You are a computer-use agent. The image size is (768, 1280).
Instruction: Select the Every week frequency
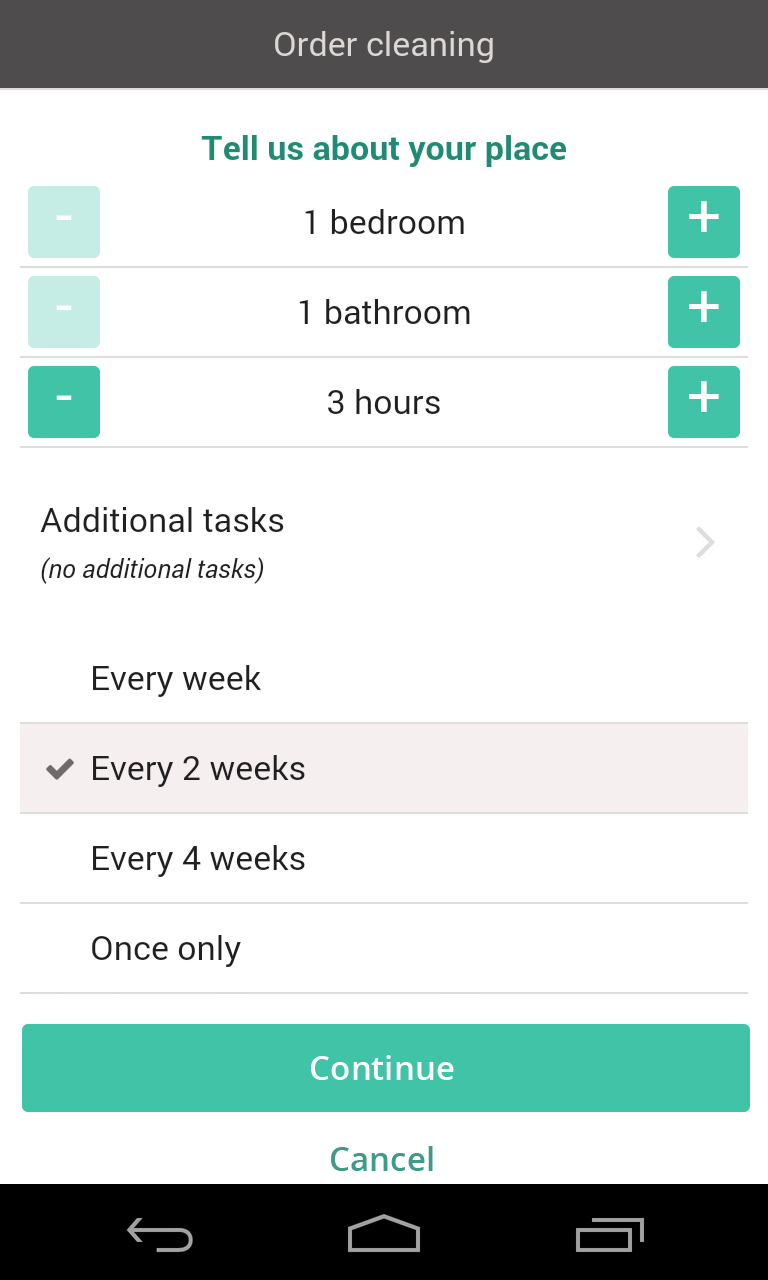384,679
